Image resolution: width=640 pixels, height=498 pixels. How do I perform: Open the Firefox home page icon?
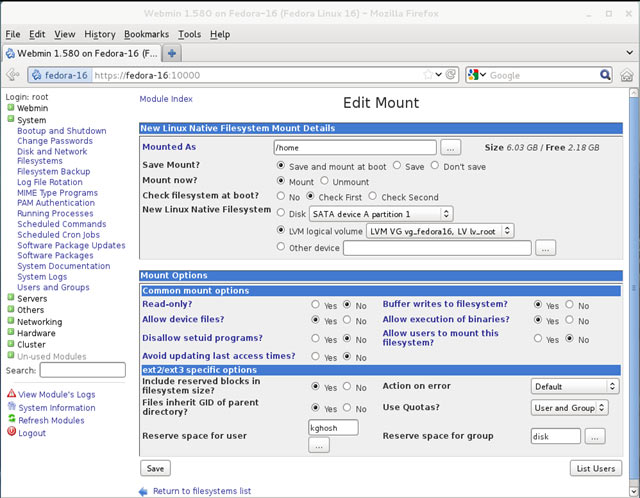tap(627, 75)
